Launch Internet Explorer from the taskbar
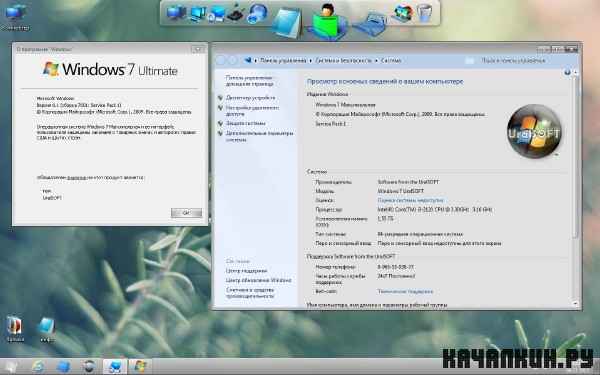The height and width of the screenshot is (375, 600). coord(38,367)
